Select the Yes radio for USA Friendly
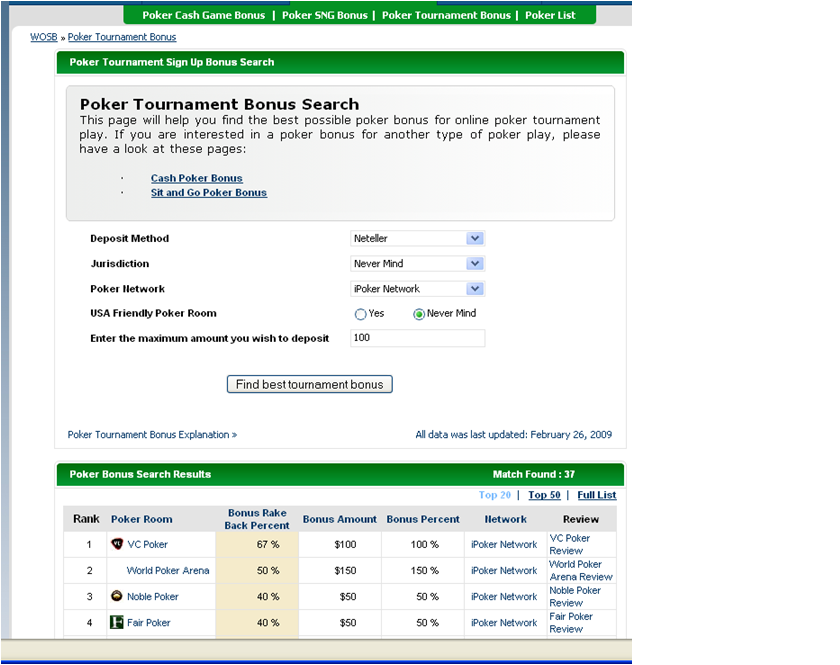 pyautogui.click(x=361, y=314)
